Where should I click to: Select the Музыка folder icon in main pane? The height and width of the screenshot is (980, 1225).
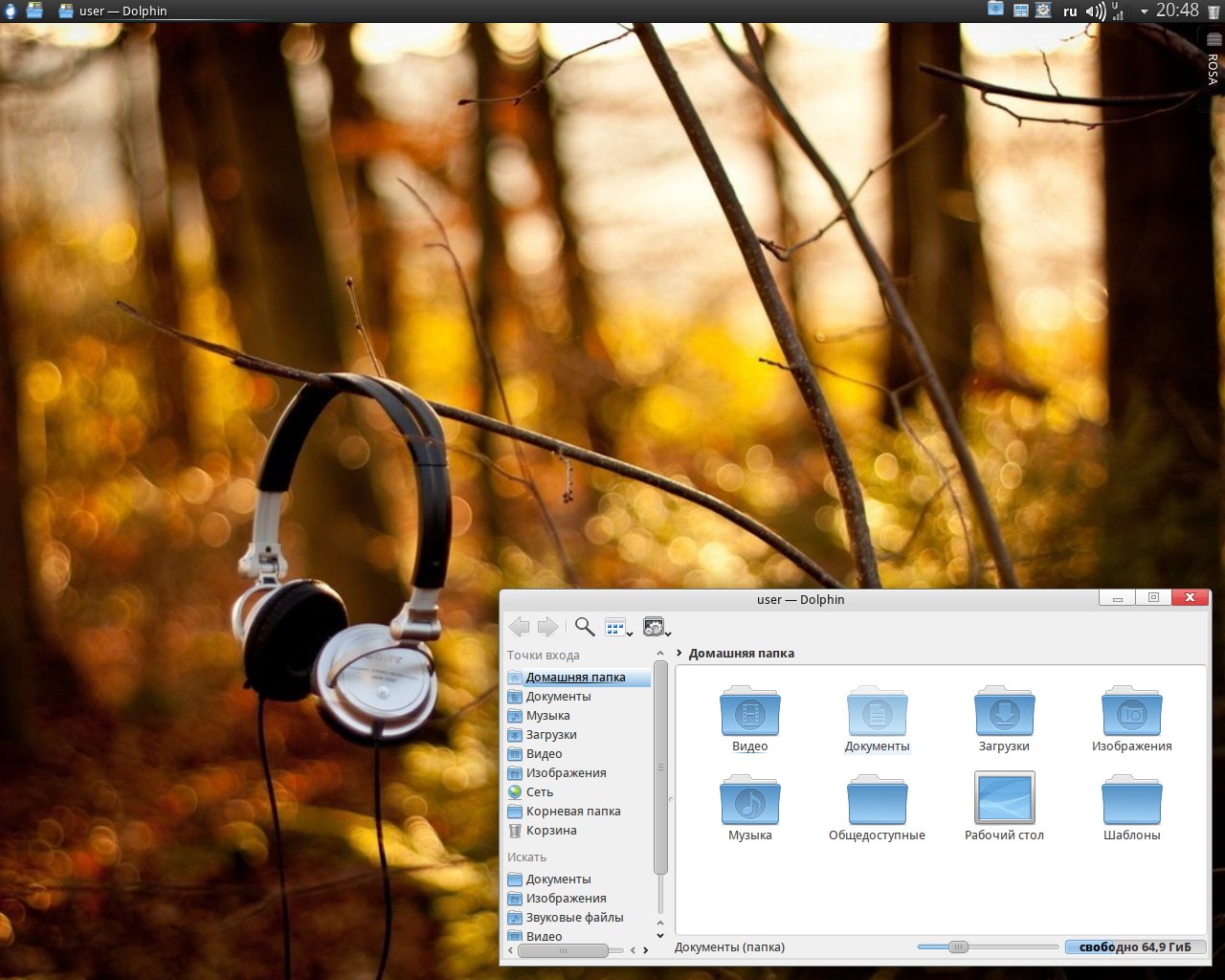[749, 802]
